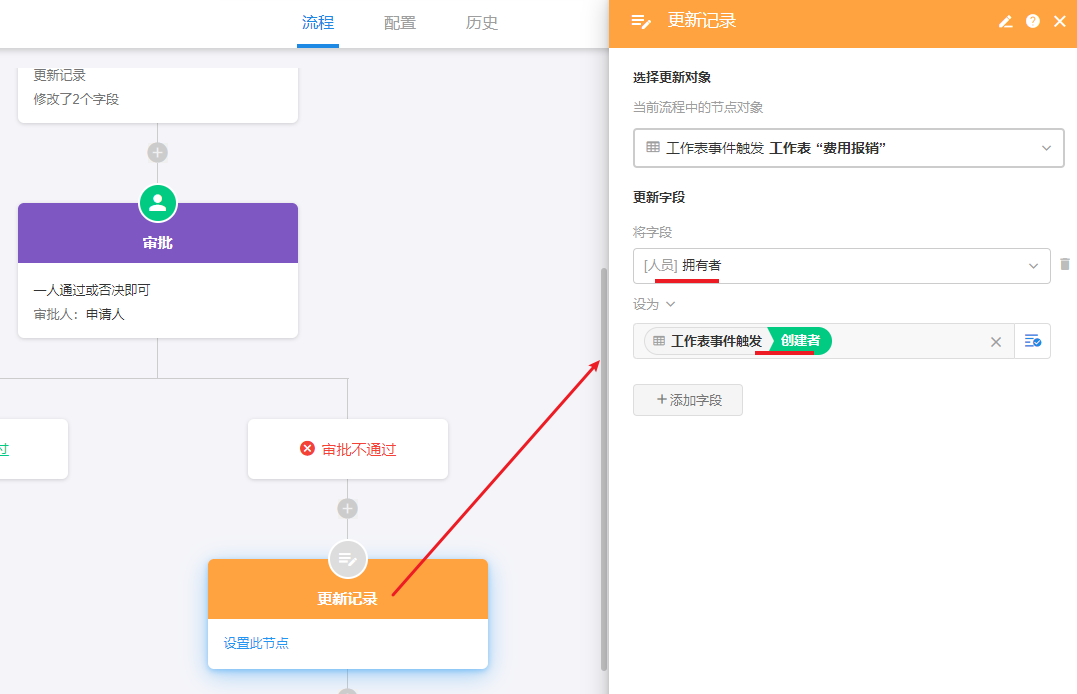Click the update record icon on orange node
Image resolution: width=1077 pixels, height=694 pixels.
coord(347,559)
